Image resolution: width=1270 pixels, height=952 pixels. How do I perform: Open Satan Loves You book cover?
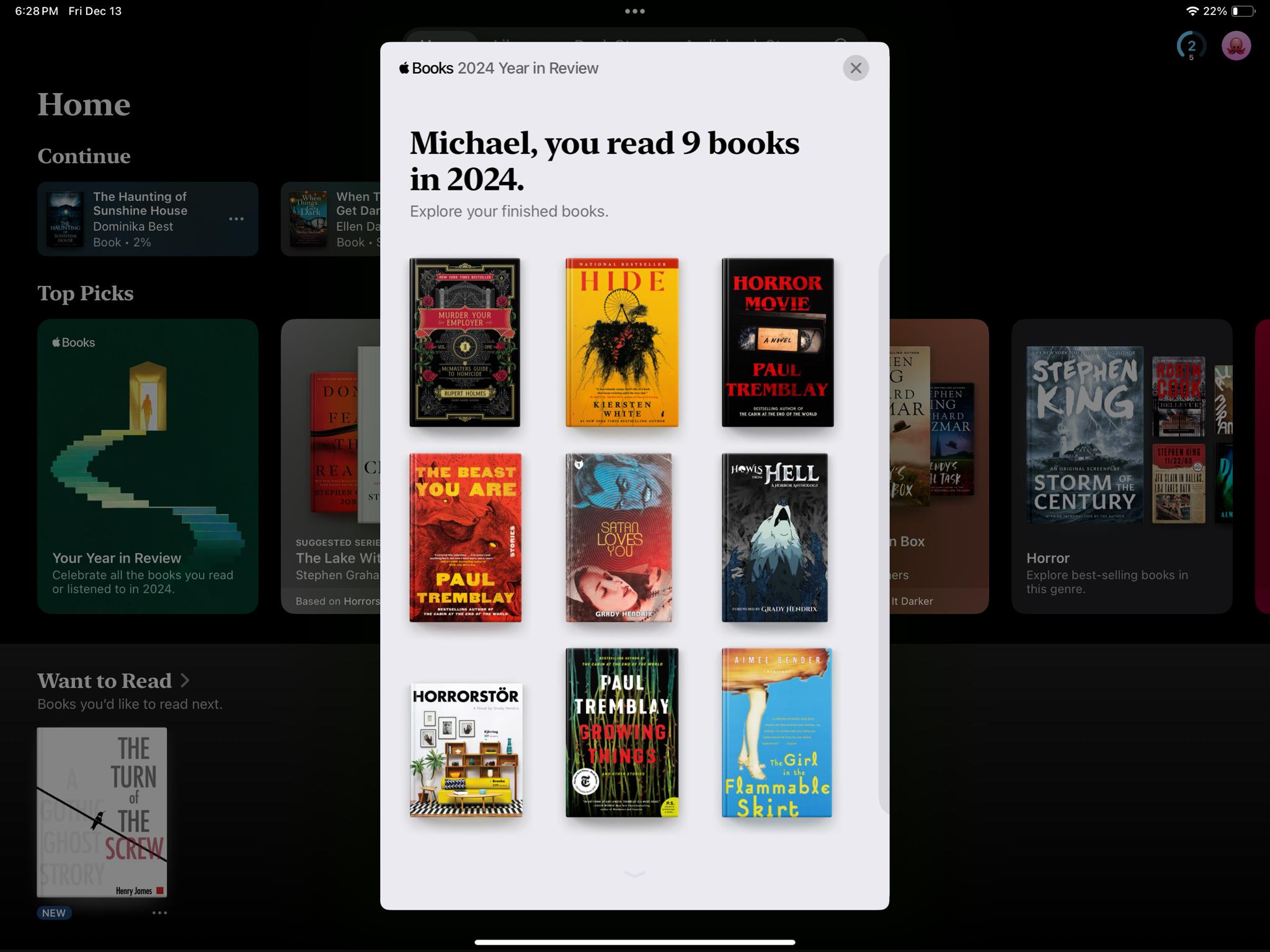tap(619, 538)
